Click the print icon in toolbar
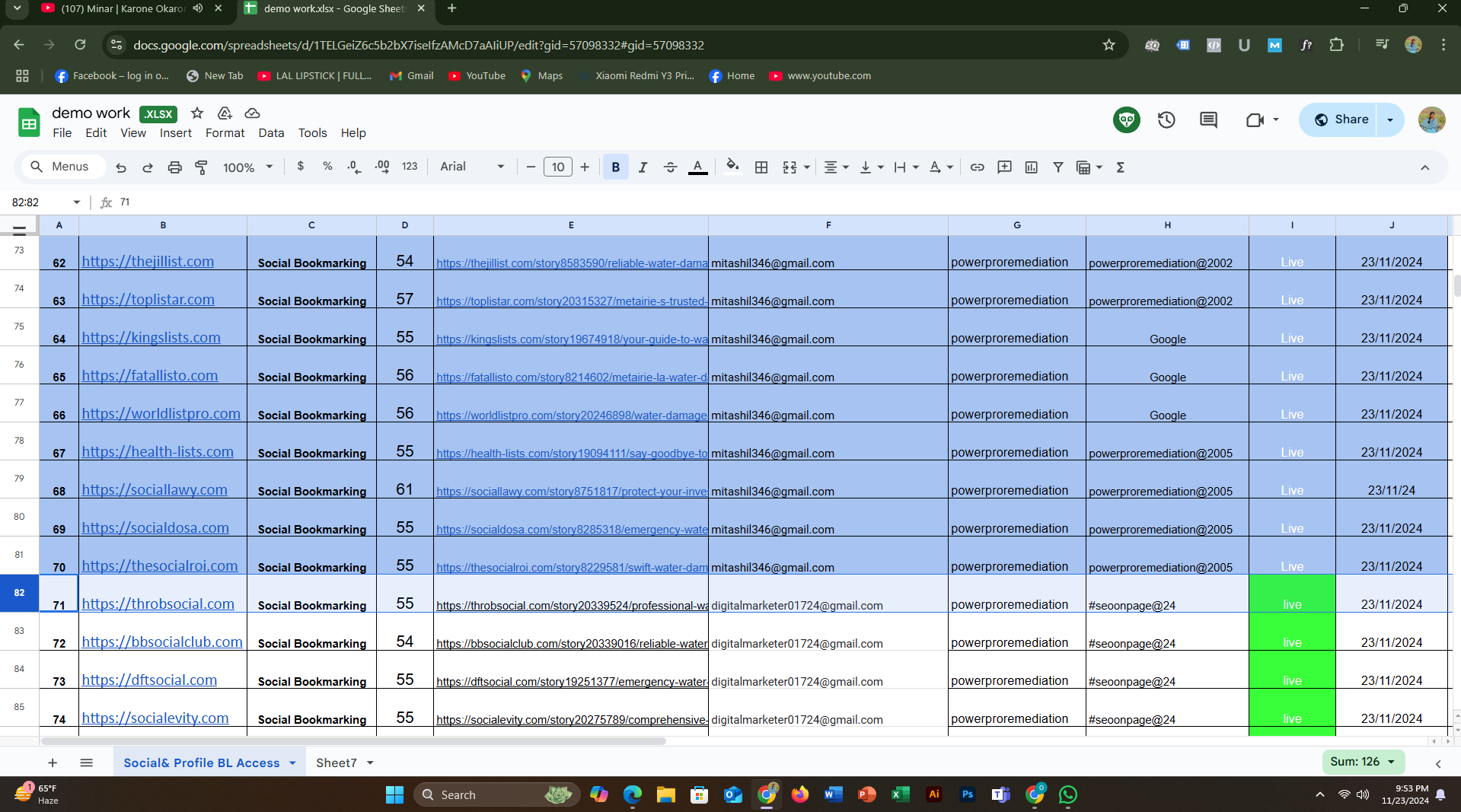Viewport: 1461px width, 812px height. pyautogui.click(x=174, y=167)
